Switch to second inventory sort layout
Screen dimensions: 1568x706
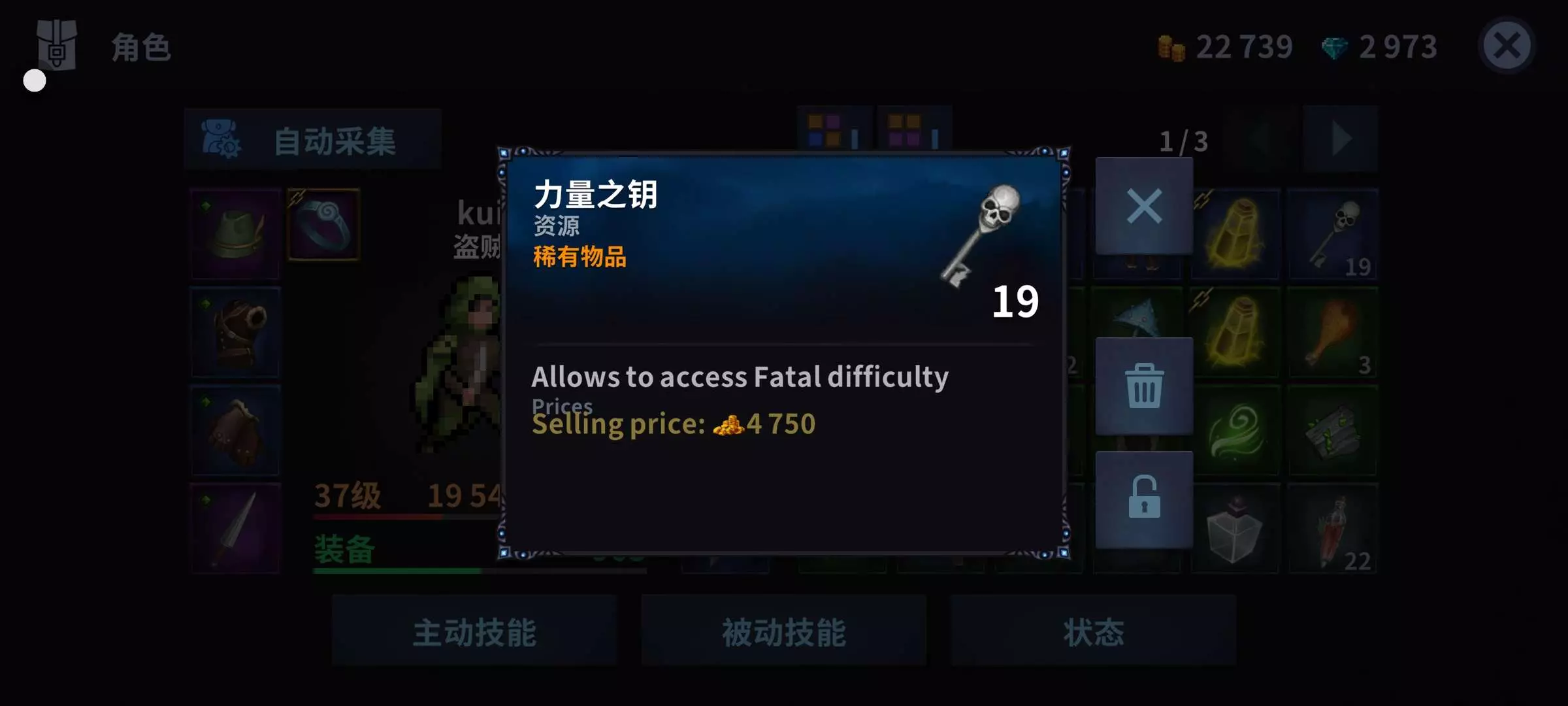coord(915,129)
